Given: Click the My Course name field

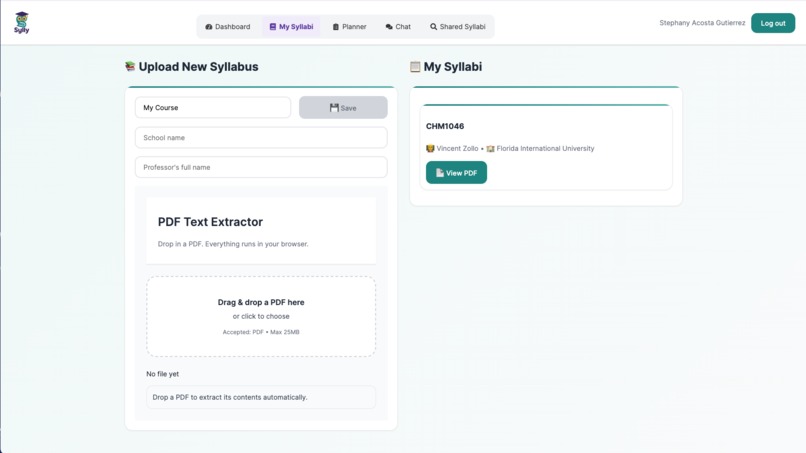Looking at the screenshot, I should [213, 107].
